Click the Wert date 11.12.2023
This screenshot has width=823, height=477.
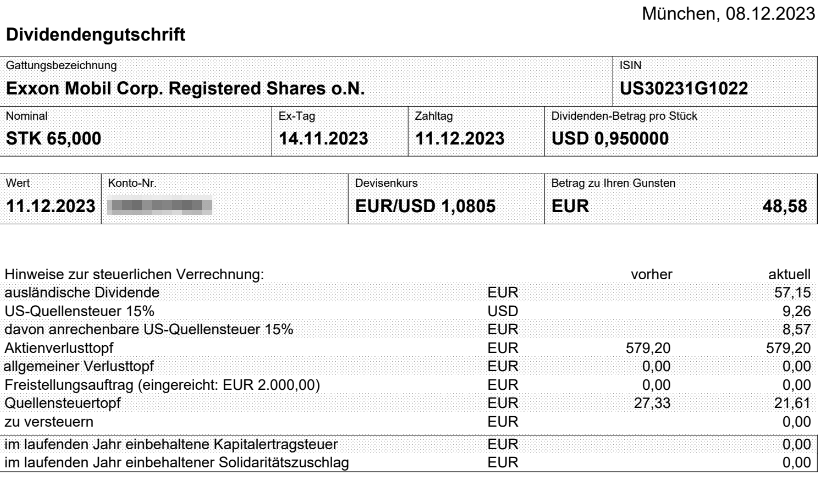pos(50,206)
